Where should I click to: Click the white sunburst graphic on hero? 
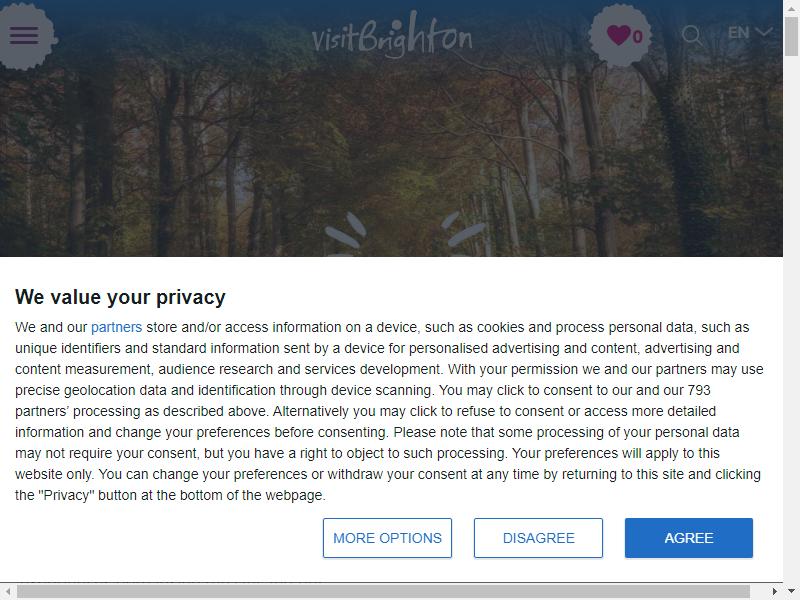click(406, 234)
